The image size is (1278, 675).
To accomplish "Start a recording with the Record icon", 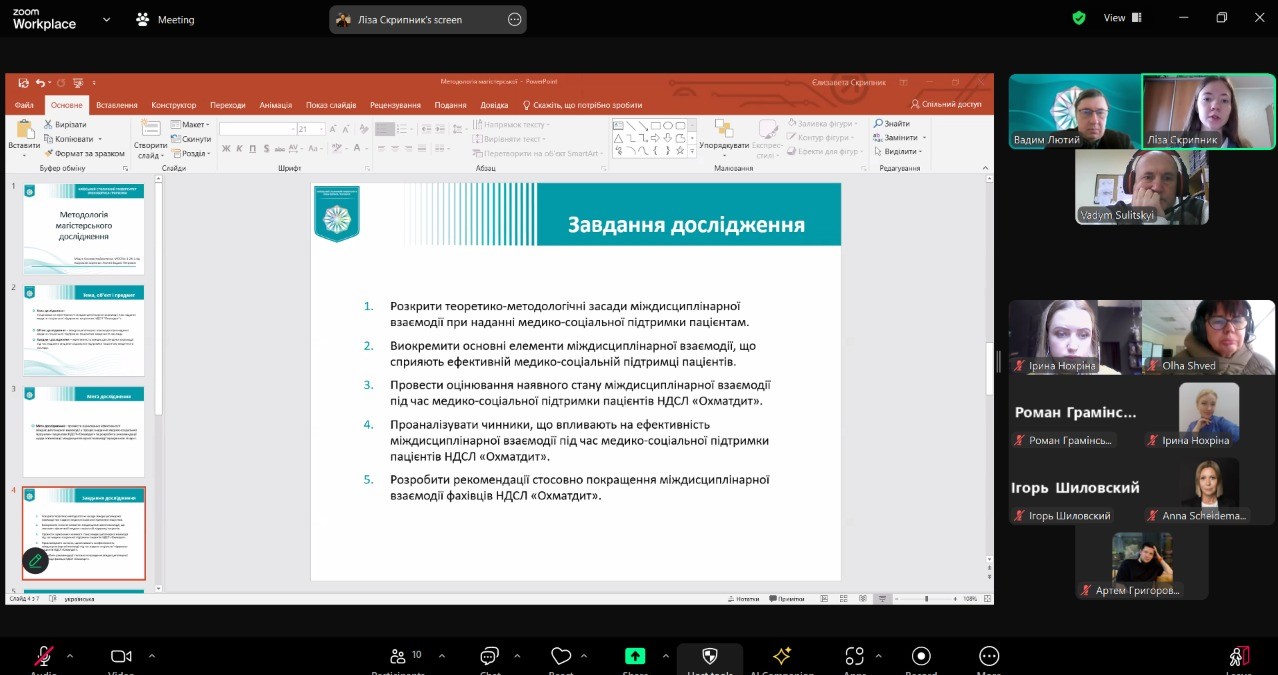I will click(x=920, y=657).
